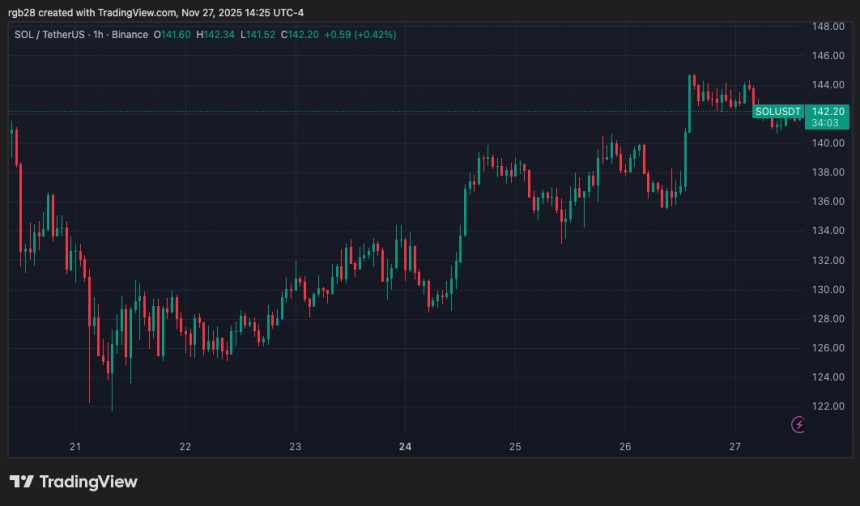Viewport: 860px width, 506px height.
Task: Click date 27 on the time axis
Action: click(735, 446)
